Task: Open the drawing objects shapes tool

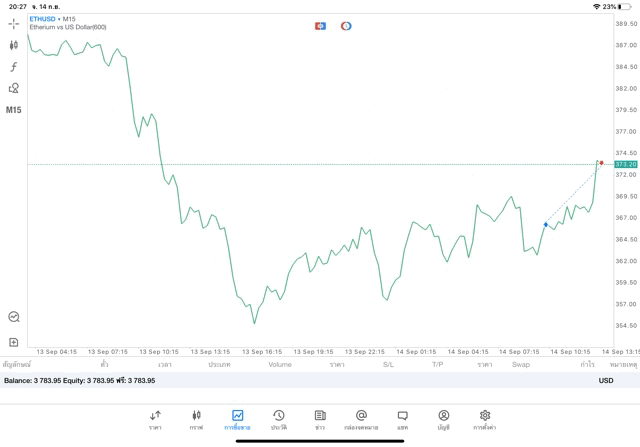Action: point(14,88)
